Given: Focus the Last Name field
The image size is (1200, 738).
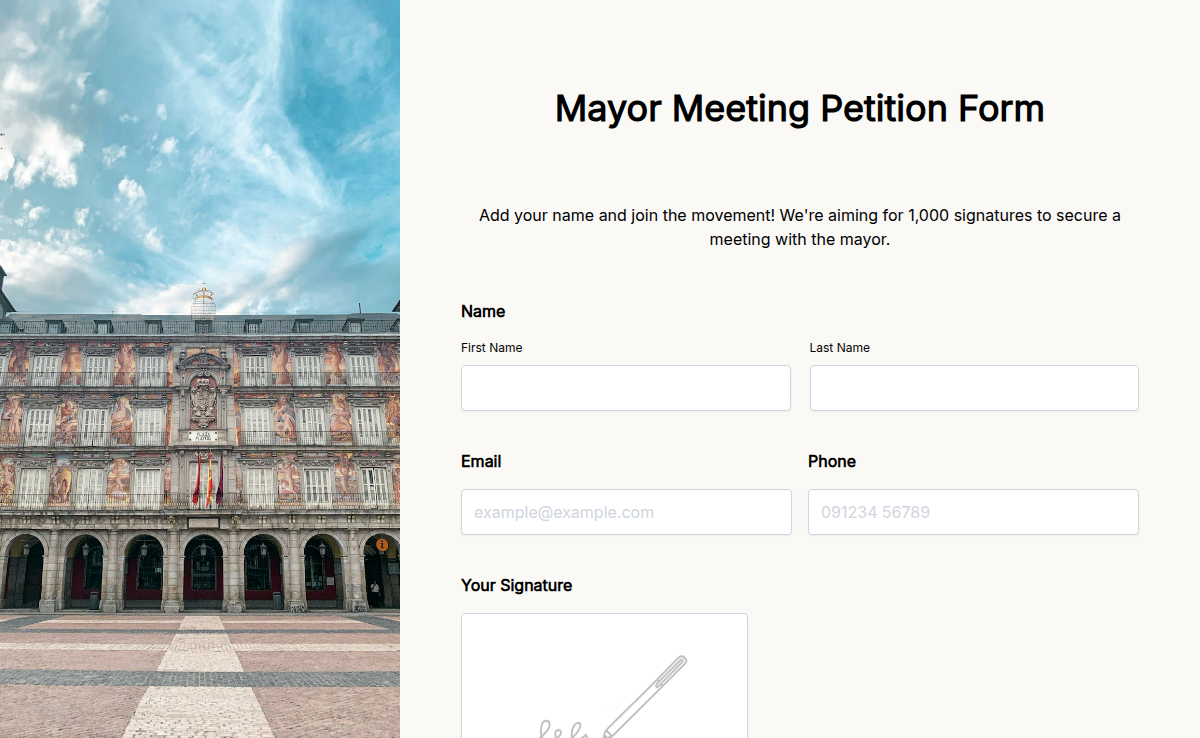Looking at the screenshot, I should pyautogui.click(x=973, y=388).
